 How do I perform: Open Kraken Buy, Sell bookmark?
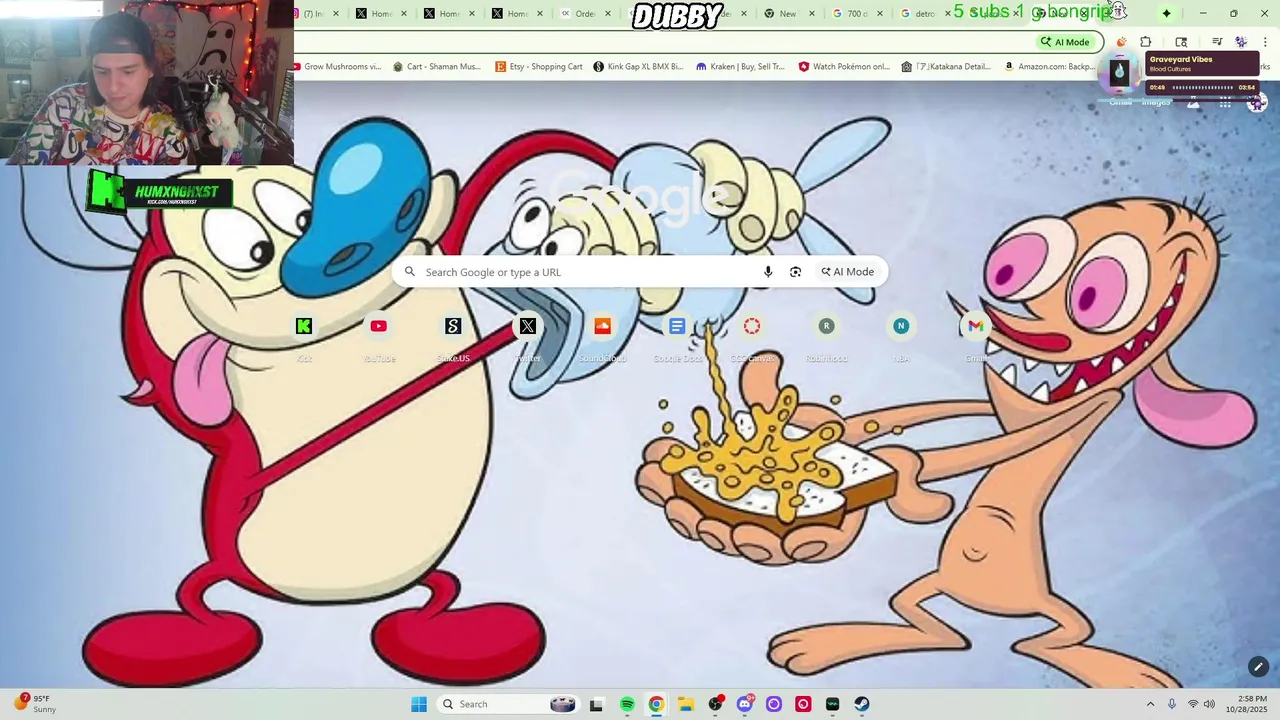click(741, 67)
